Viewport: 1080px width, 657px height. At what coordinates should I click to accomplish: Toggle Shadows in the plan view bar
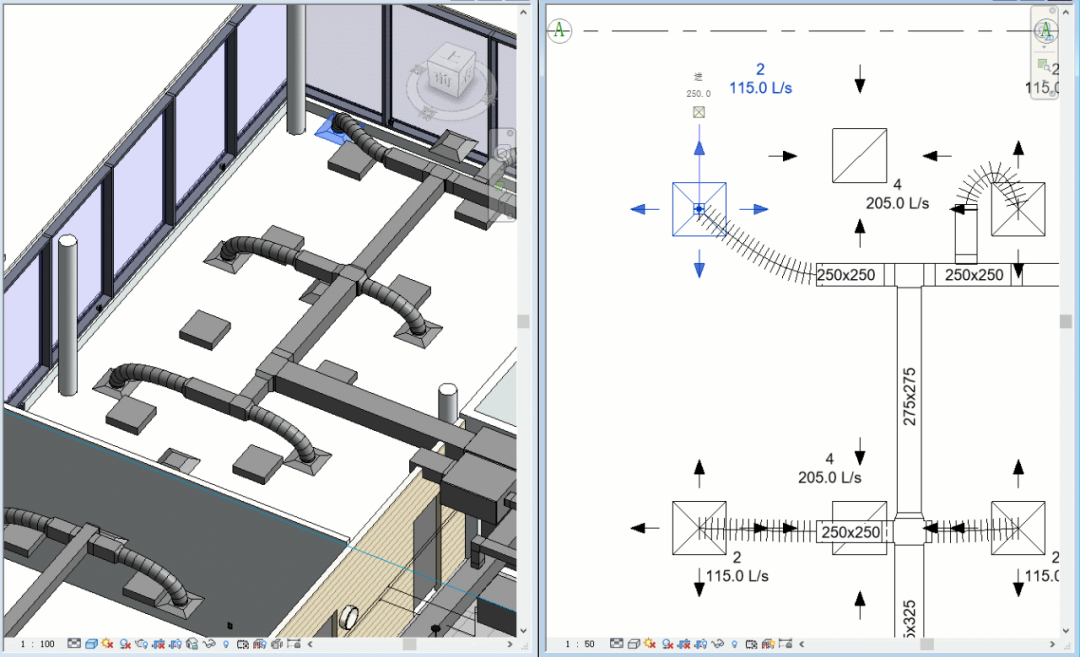669,645
